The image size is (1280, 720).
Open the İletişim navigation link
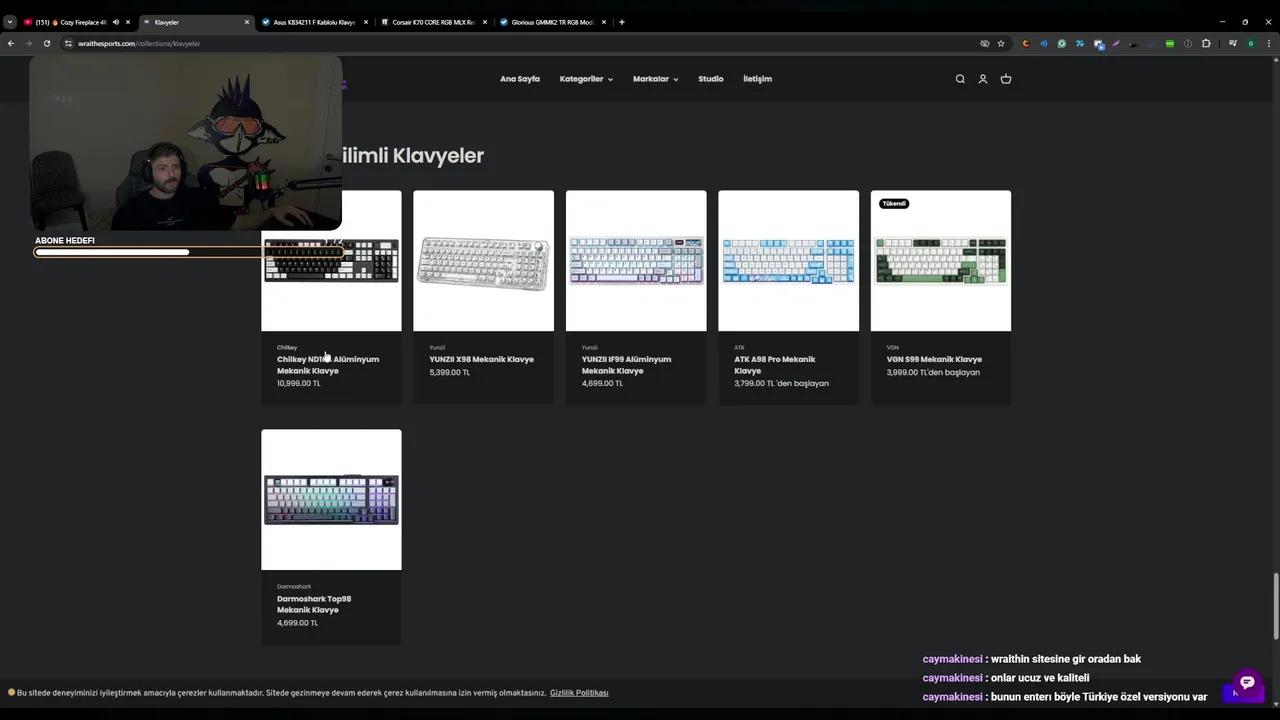coord(757,79)
